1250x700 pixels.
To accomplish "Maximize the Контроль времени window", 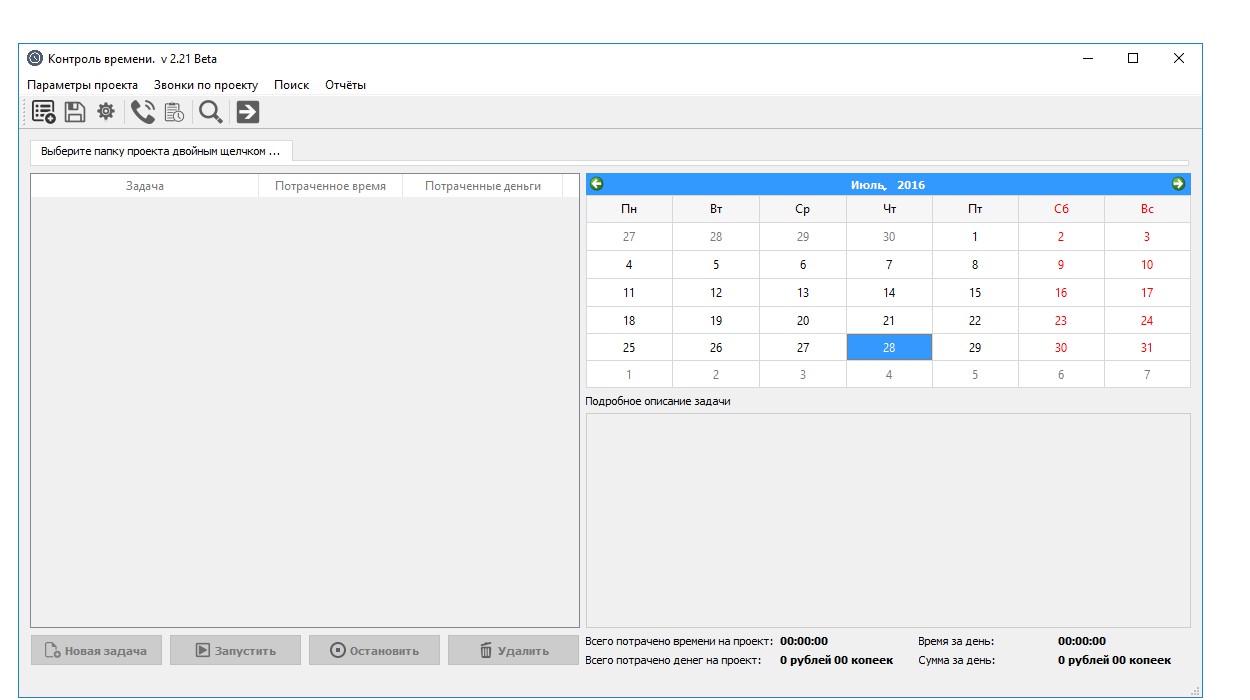I will point(1133,58).
